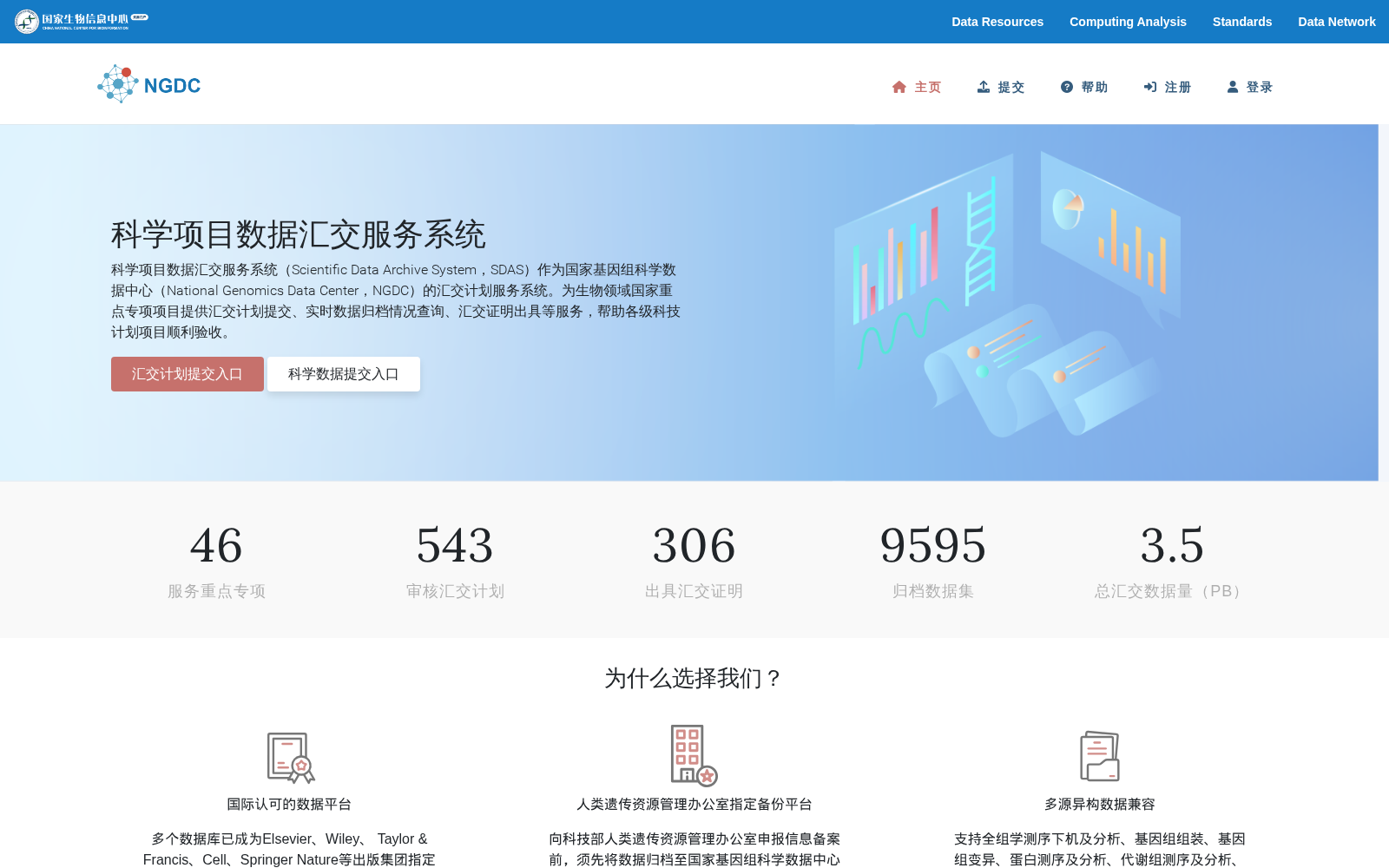Open the 登录 login link
The height and width of the screenshot is (868, 1389).
(x=1250, y=87)
